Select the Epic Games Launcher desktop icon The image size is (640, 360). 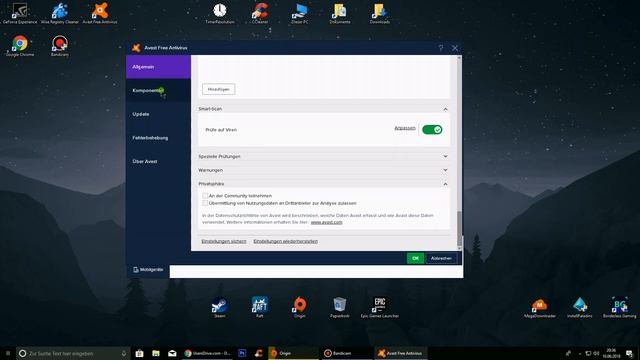(x=380, y=307)
